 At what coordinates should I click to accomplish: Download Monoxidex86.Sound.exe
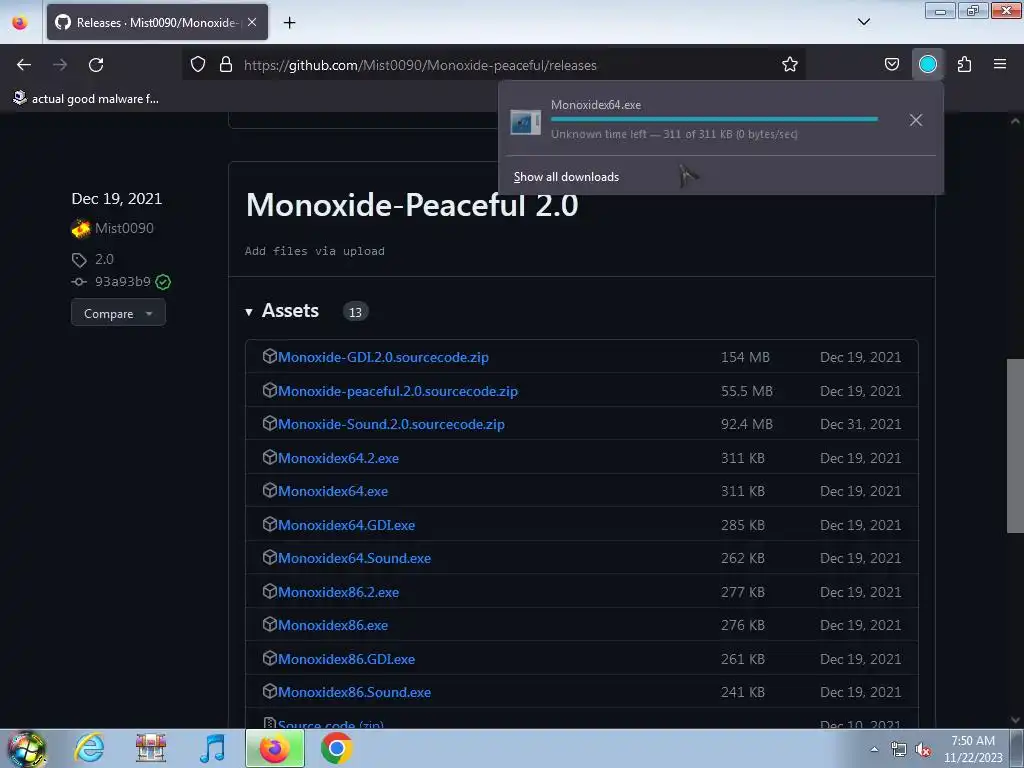[x=355, y=692]
